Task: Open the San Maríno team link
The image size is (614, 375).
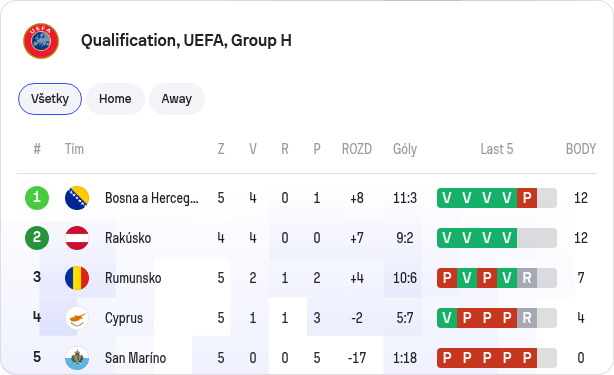Action: pyautogui.click(x=135, y=358)
